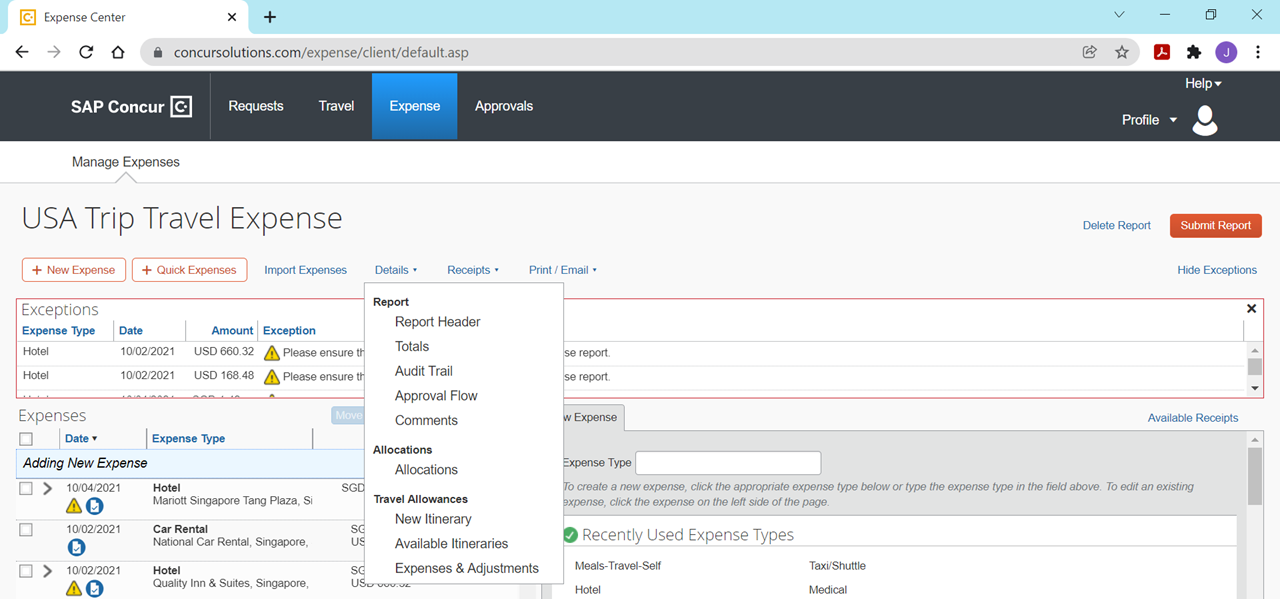Open Comments from the Details menu

point(426,421)
